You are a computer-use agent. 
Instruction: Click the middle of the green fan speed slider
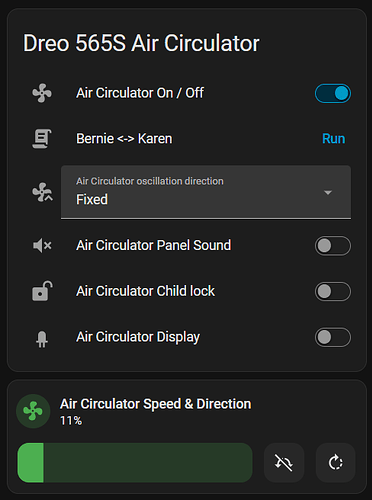pyautogui.click(x=135, y=463)
